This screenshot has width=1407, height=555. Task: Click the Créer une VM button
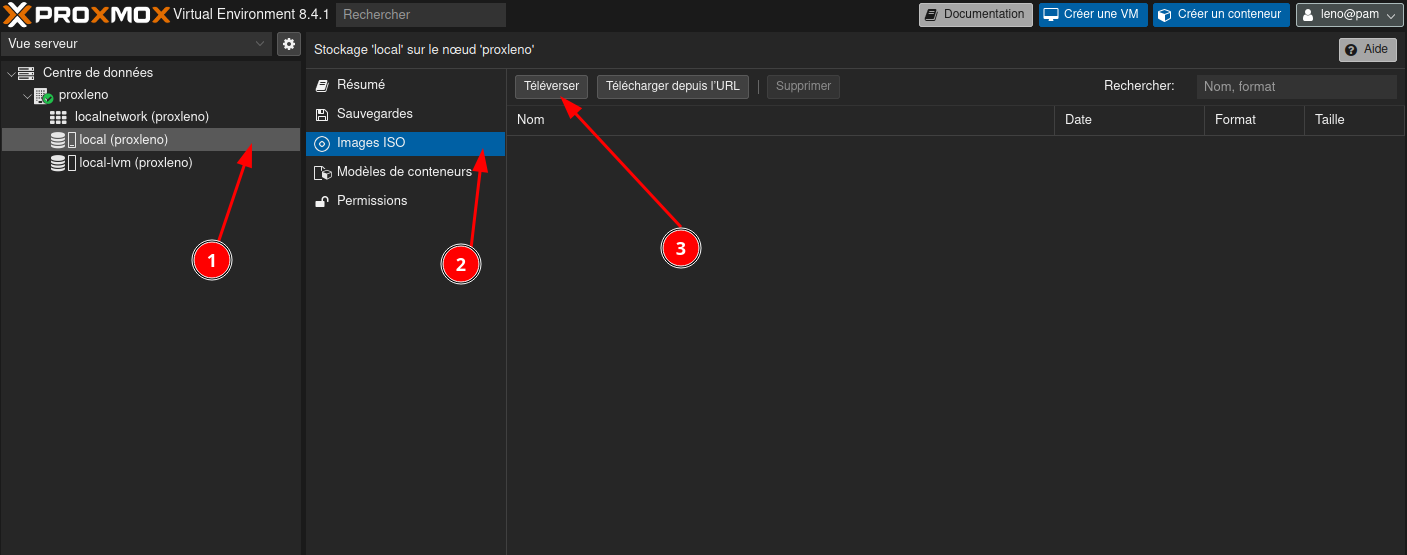pos(1091,15)
